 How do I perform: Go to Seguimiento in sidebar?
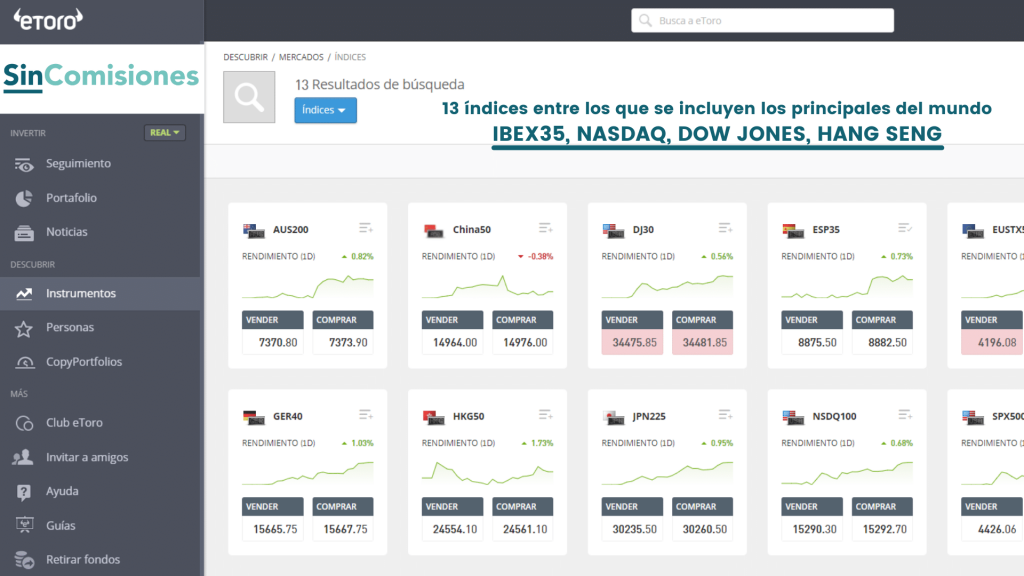coord(78,163)
